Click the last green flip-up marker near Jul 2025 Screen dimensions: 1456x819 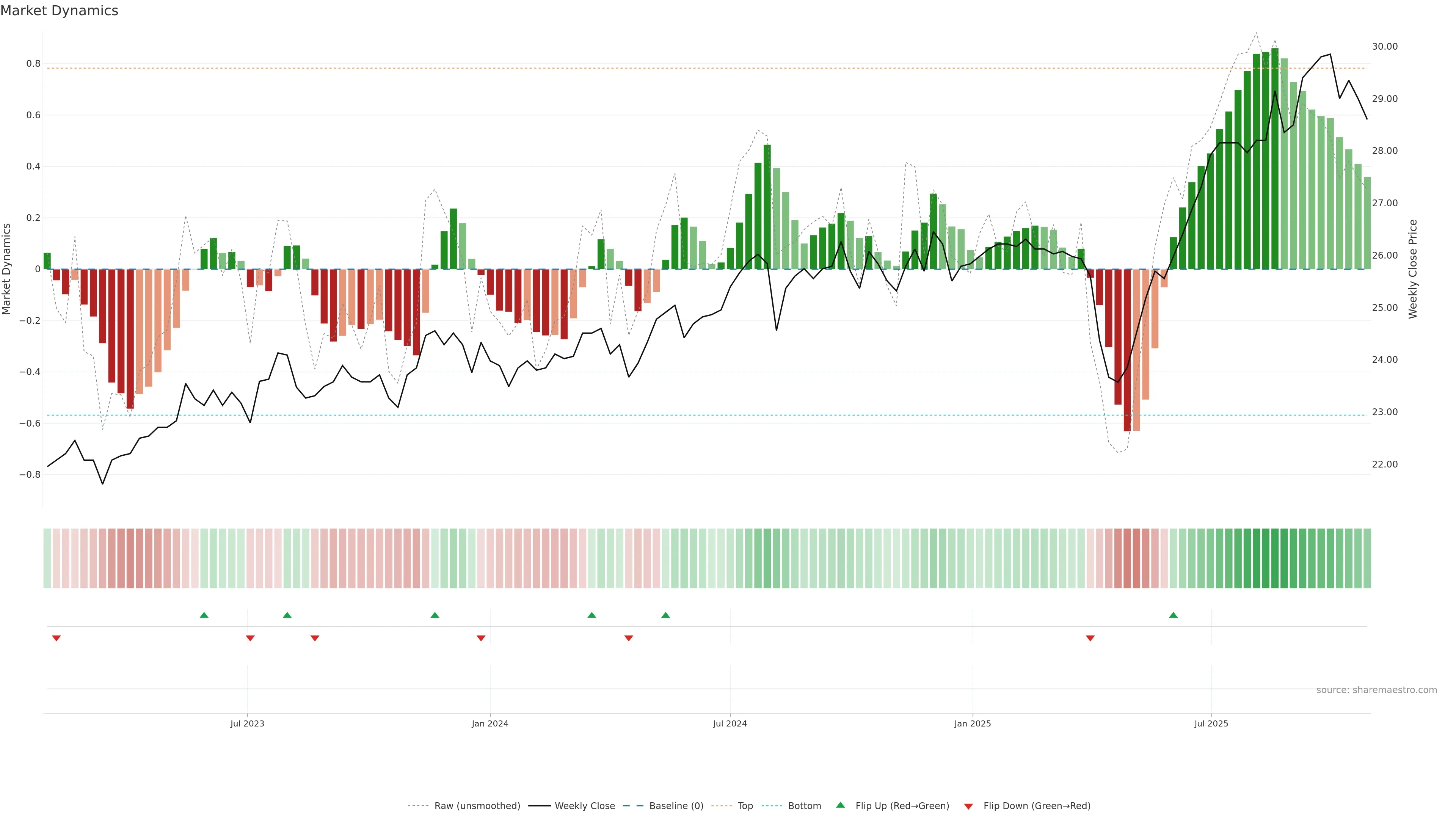1174,615
